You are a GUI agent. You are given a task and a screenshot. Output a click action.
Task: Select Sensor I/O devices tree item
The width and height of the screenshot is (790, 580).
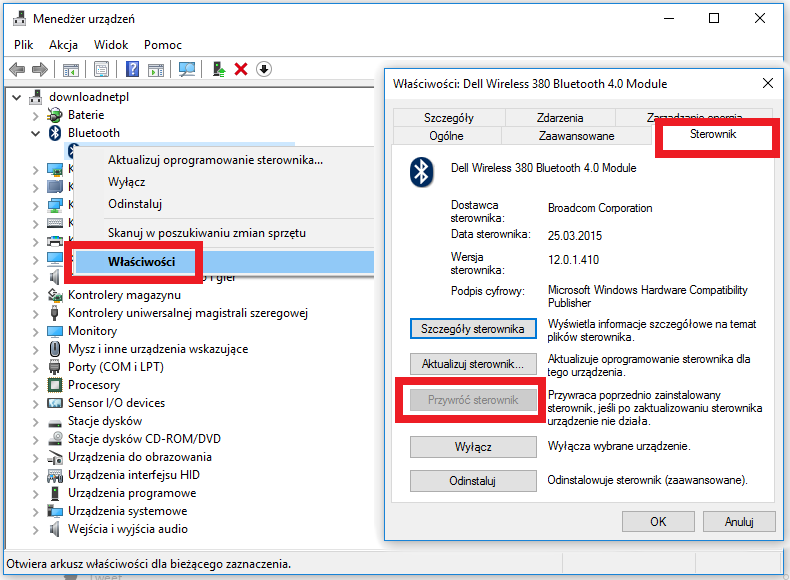[x=116, y=403]
